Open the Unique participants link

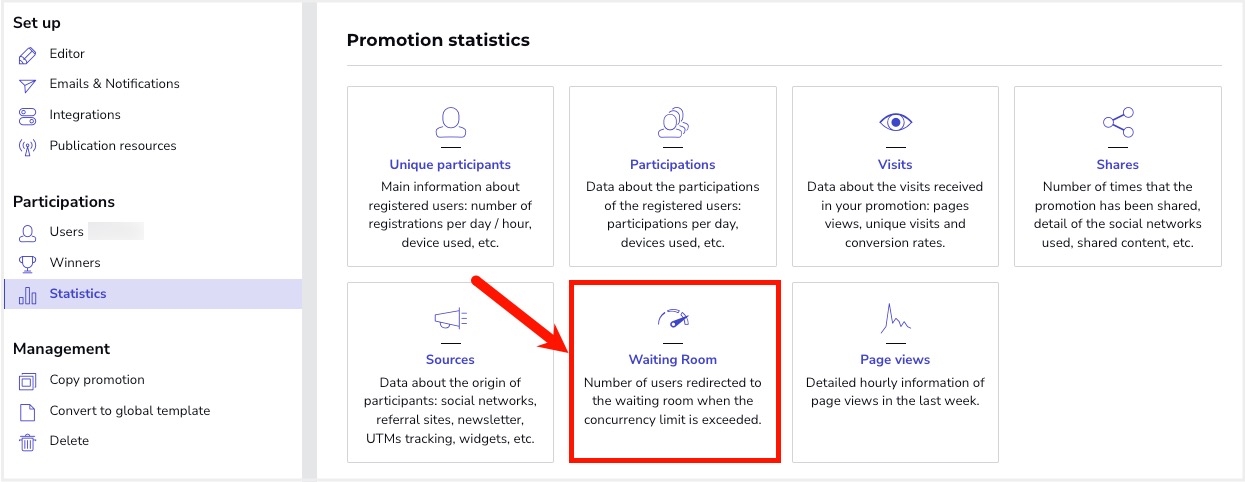[x=450, y=164]
